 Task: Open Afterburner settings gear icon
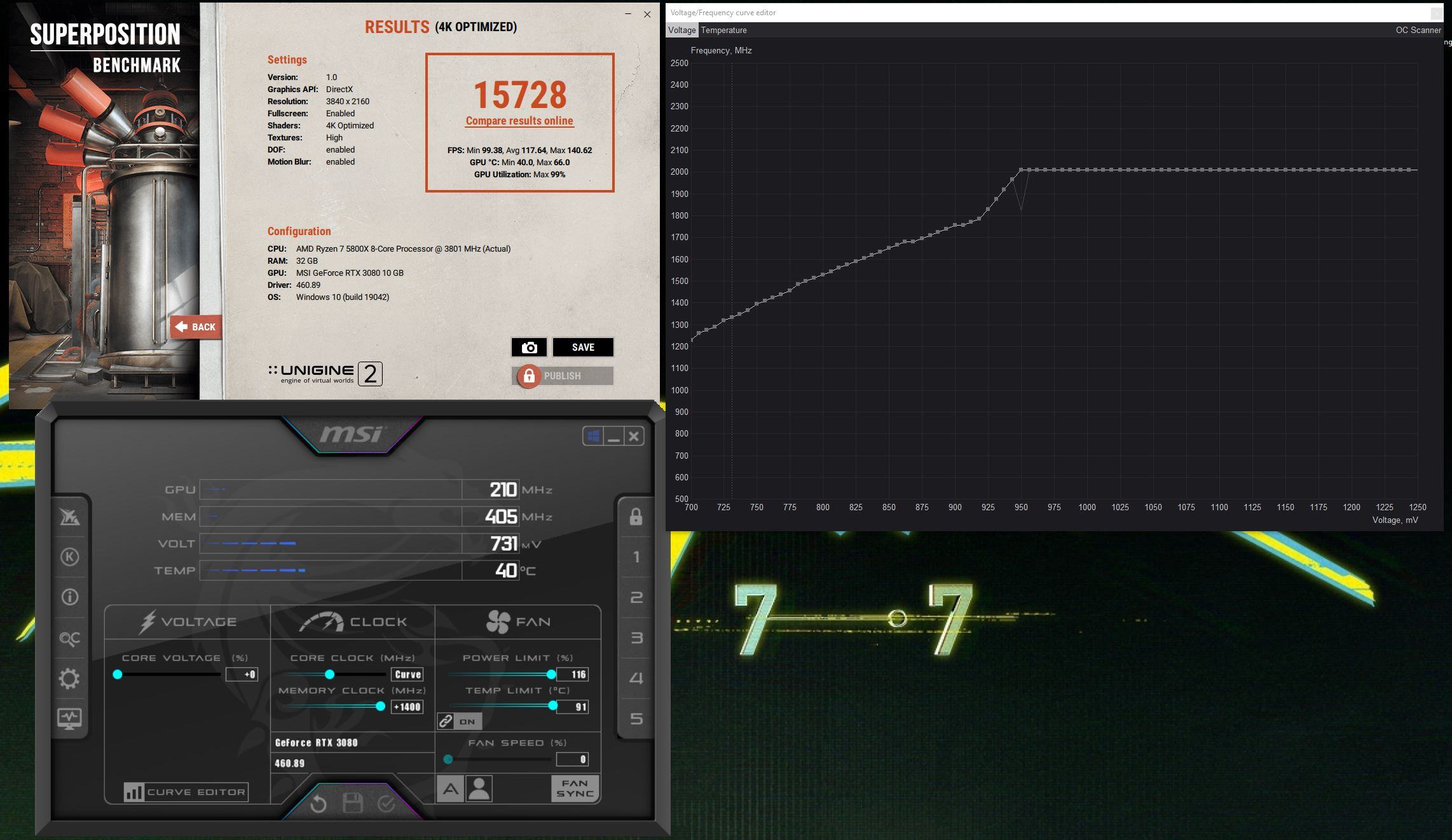coord(69,679)
